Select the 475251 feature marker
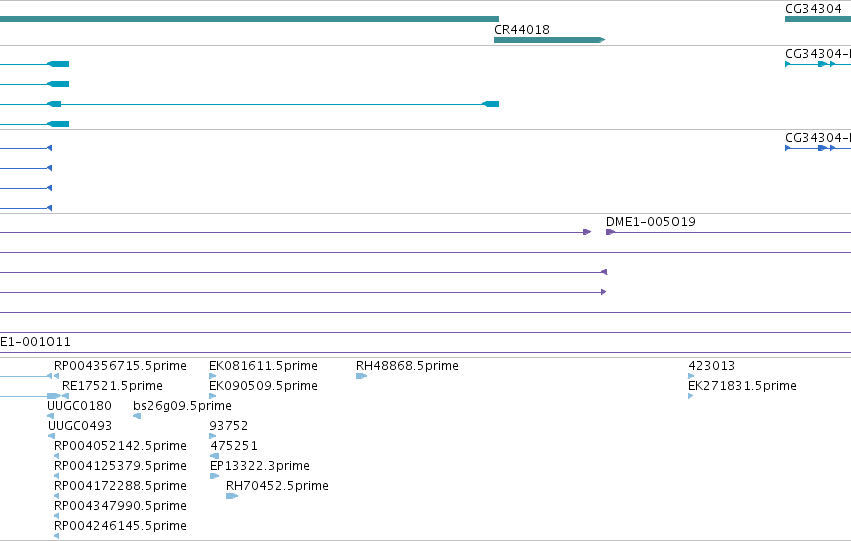Image resolution: width=851 pixels, height=541 pixels. pos(215,456)
